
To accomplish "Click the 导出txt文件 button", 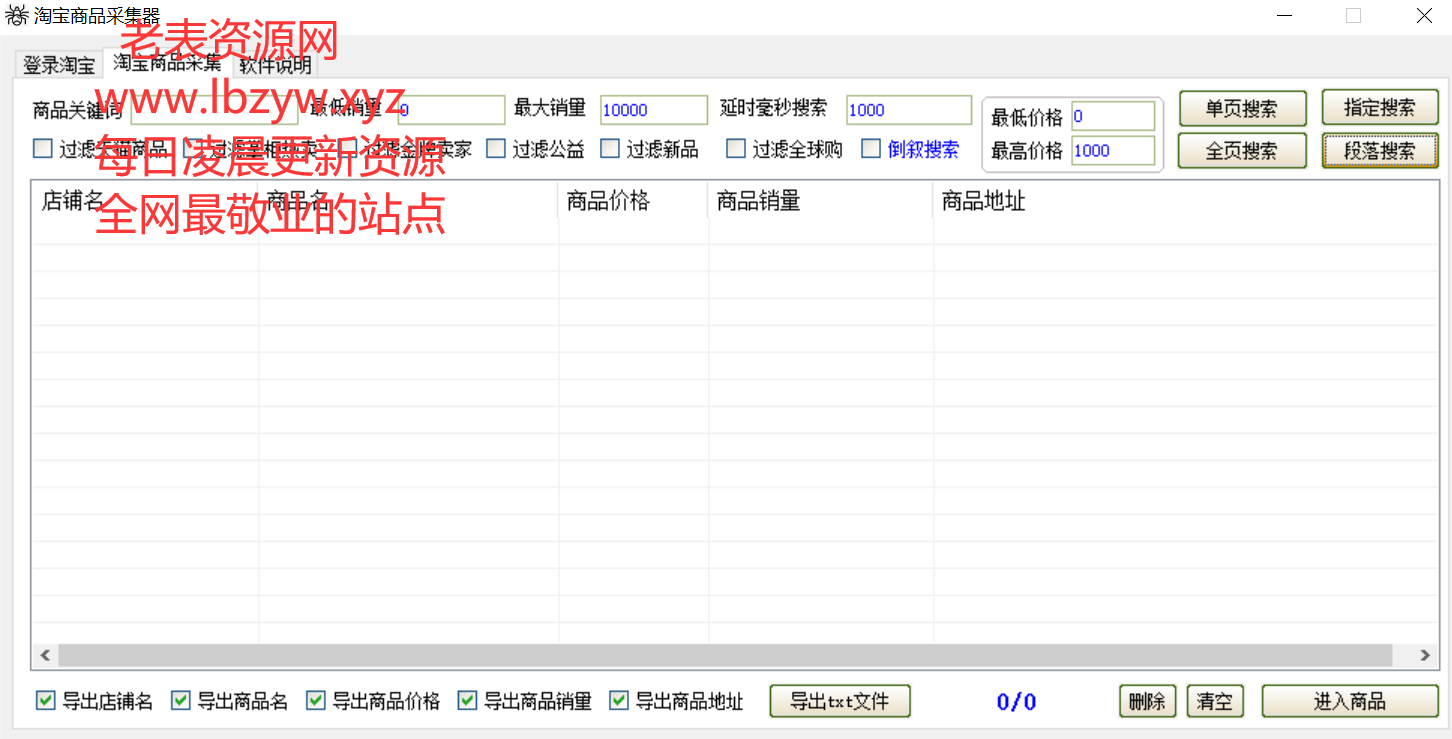I will coord(839,701).
